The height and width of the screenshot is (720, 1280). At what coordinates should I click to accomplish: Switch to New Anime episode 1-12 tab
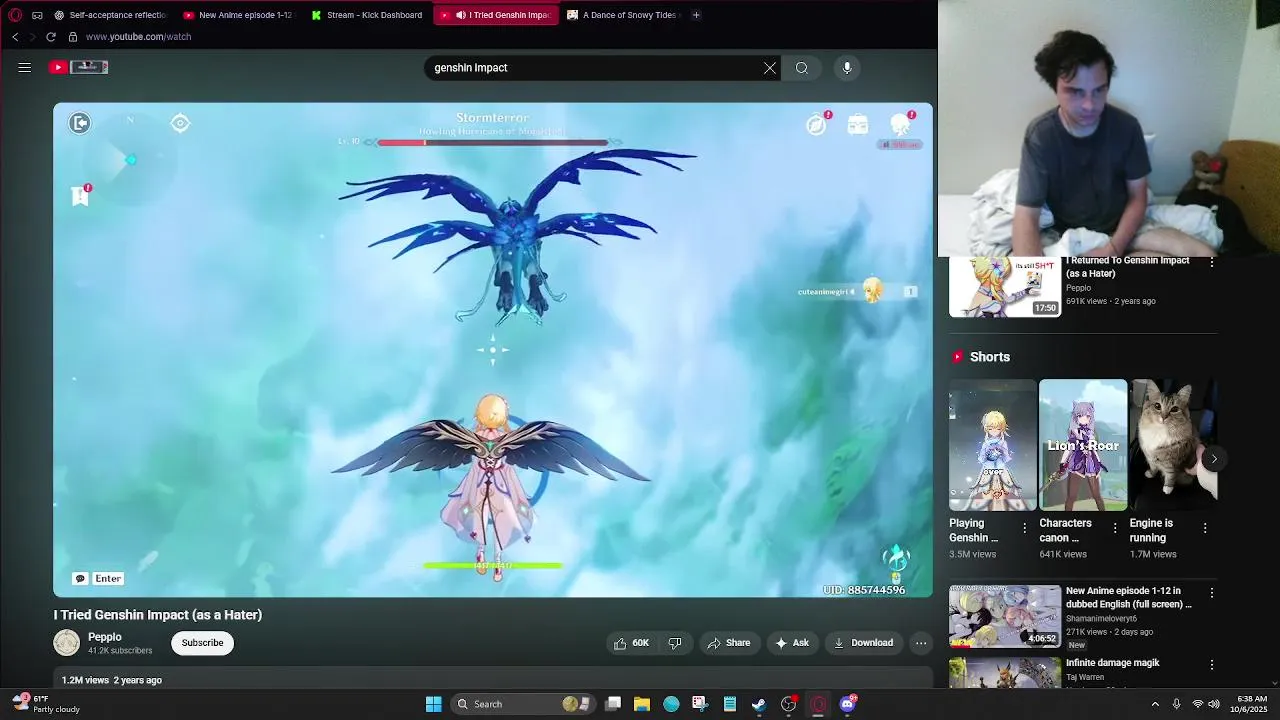coord(238,15)
